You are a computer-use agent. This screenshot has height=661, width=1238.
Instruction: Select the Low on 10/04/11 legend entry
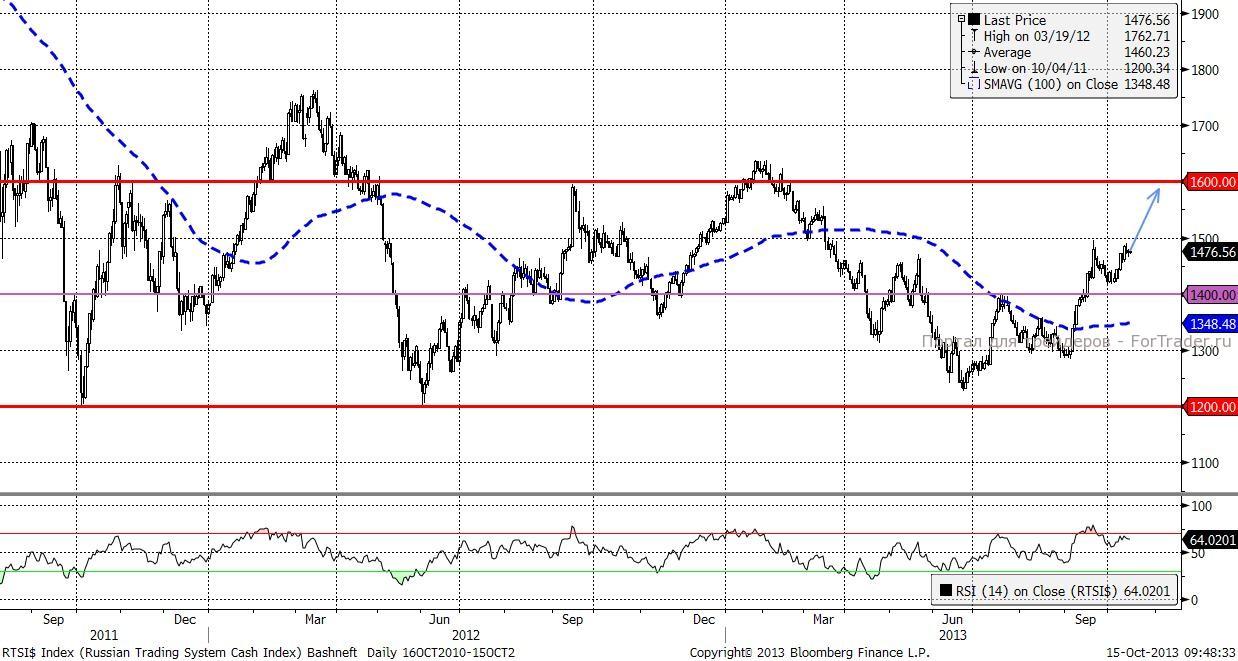[1035, 68]
